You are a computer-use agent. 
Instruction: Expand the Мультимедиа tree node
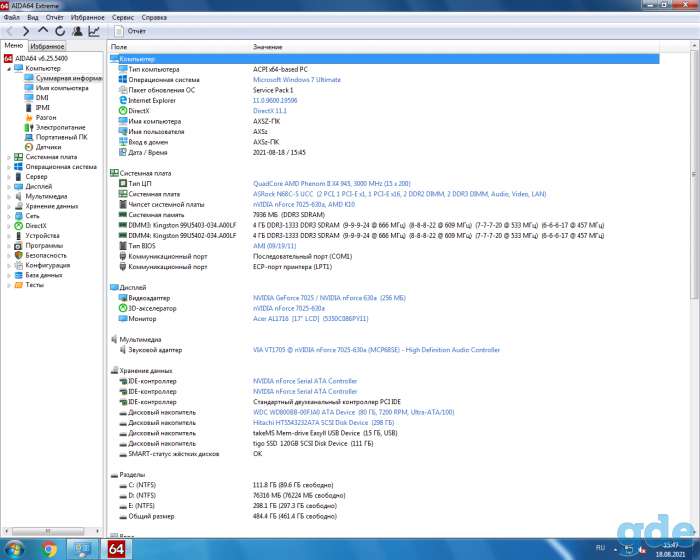click(x=8, y=196)
